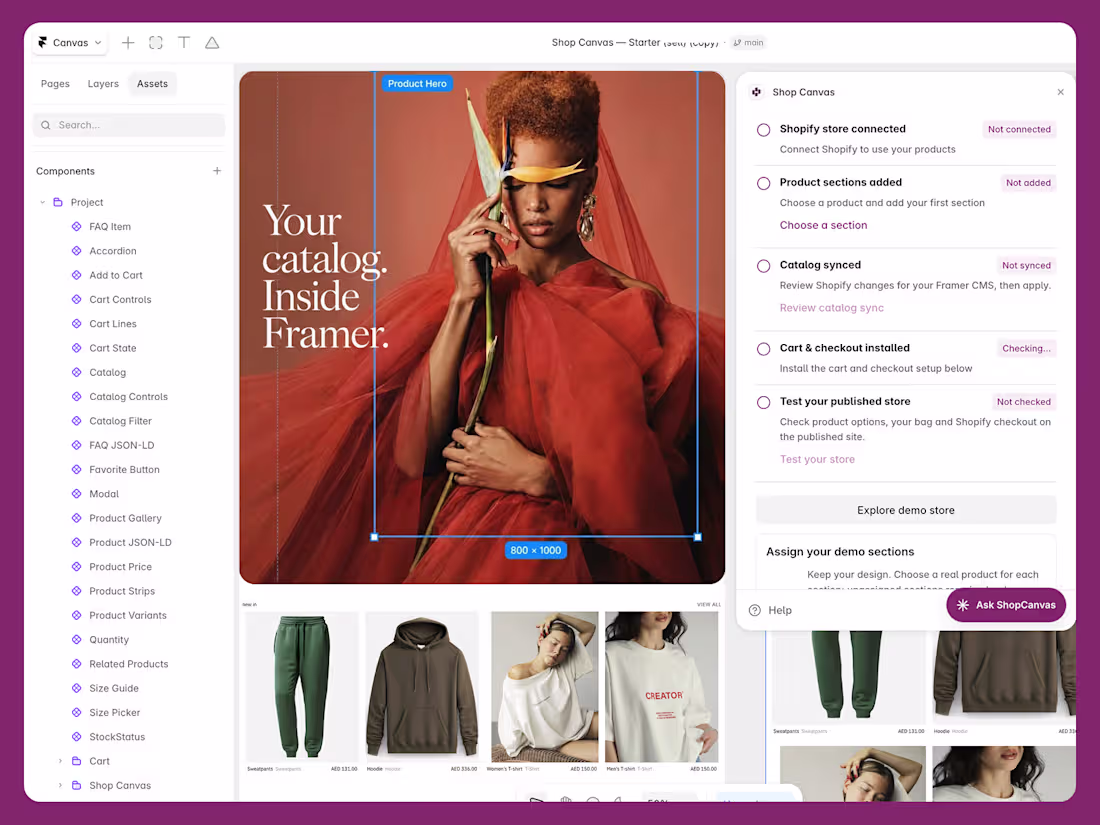Toggle Product sections added circle

[x=763, y=183]
